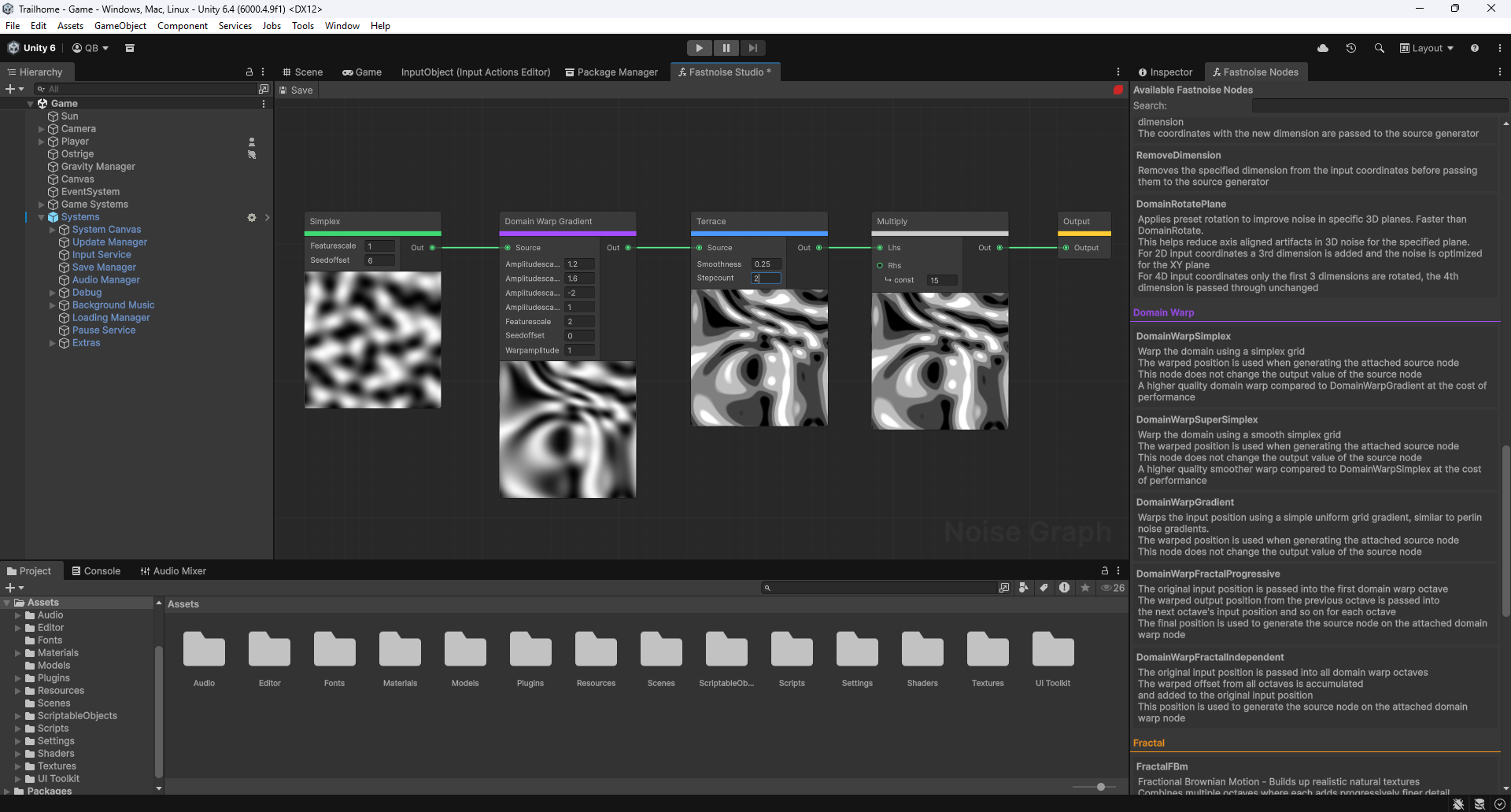Click the Multiply node Rhs port
Image resolution: width=1511 pixels, height=812 pixels.
tap(880, 266)
